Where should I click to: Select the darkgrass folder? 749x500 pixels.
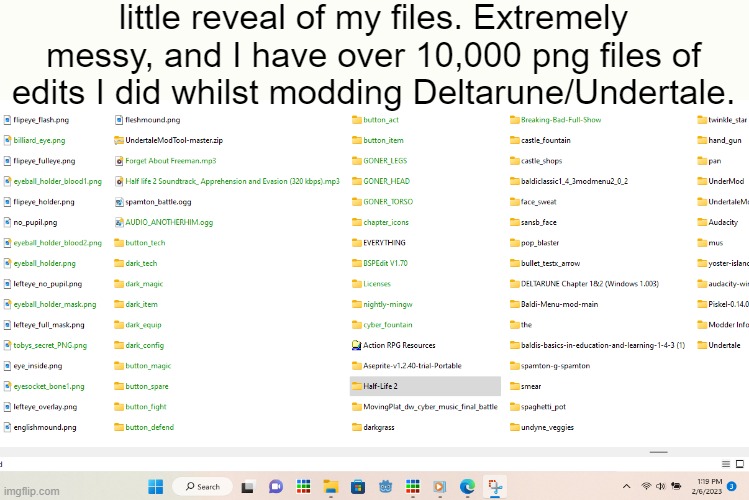click(x=373, y=427)
